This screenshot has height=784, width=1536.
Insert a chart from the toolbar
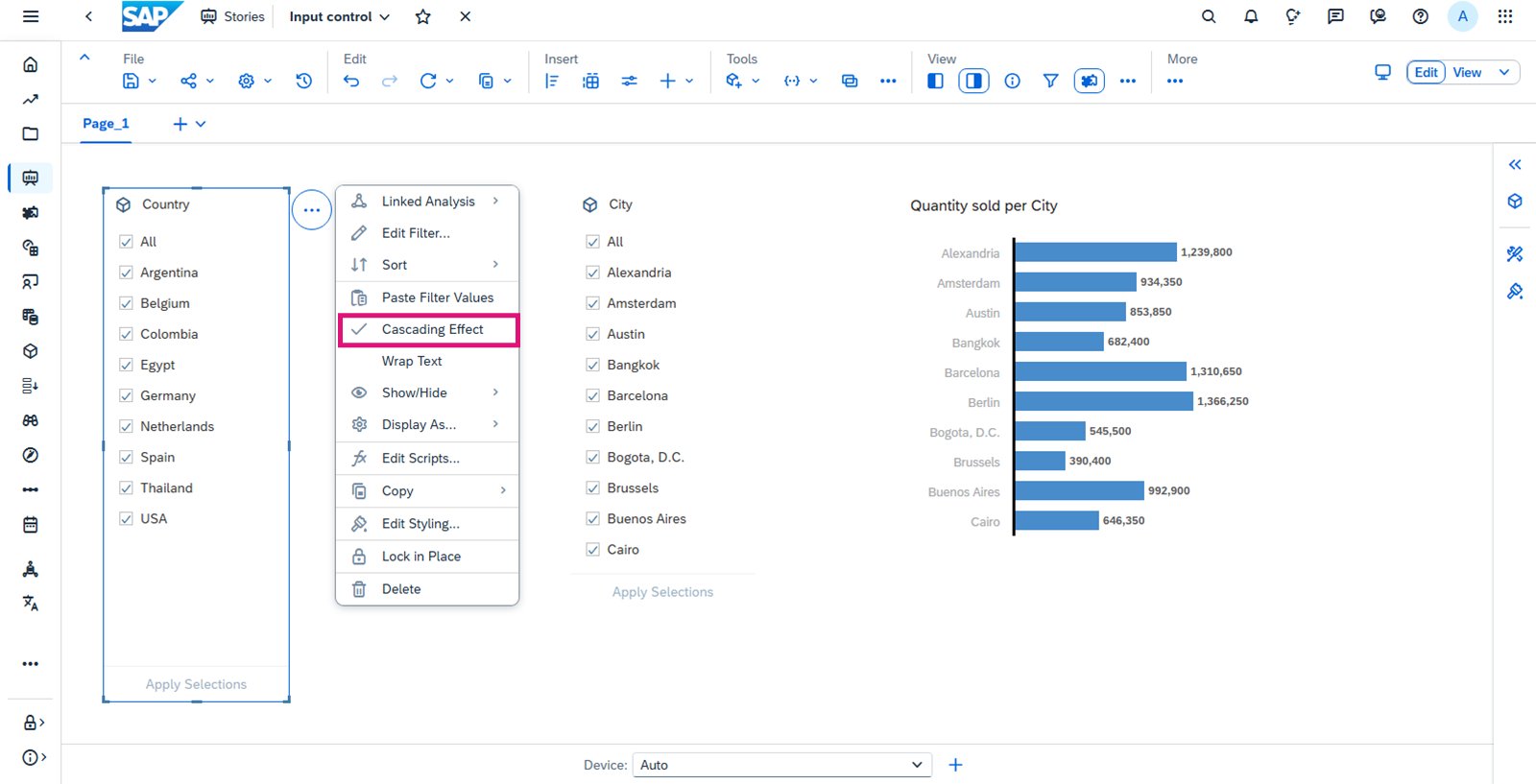point(552,82)
